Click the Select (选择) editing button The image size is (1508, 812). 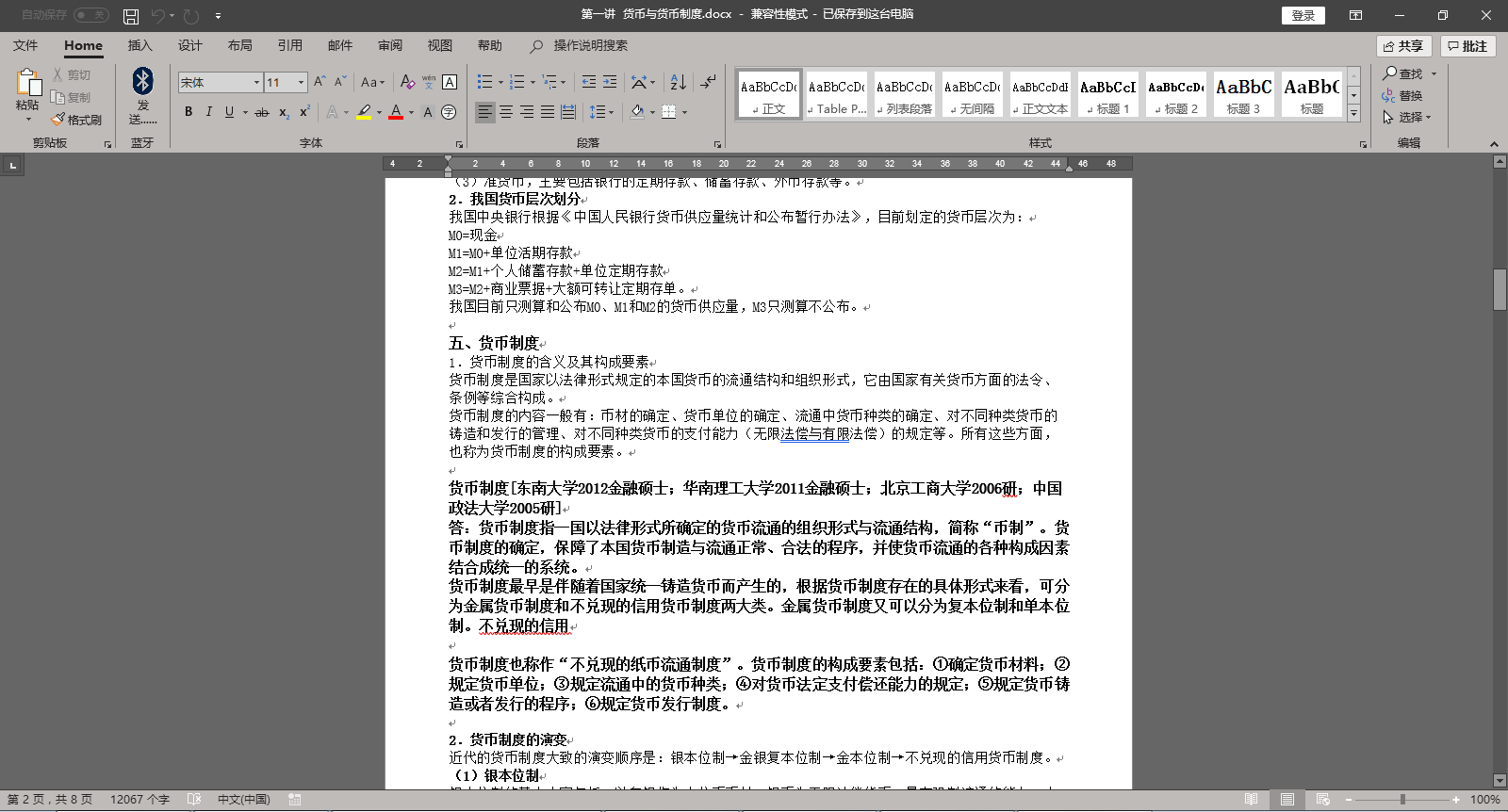click(x=1407, y=117)
